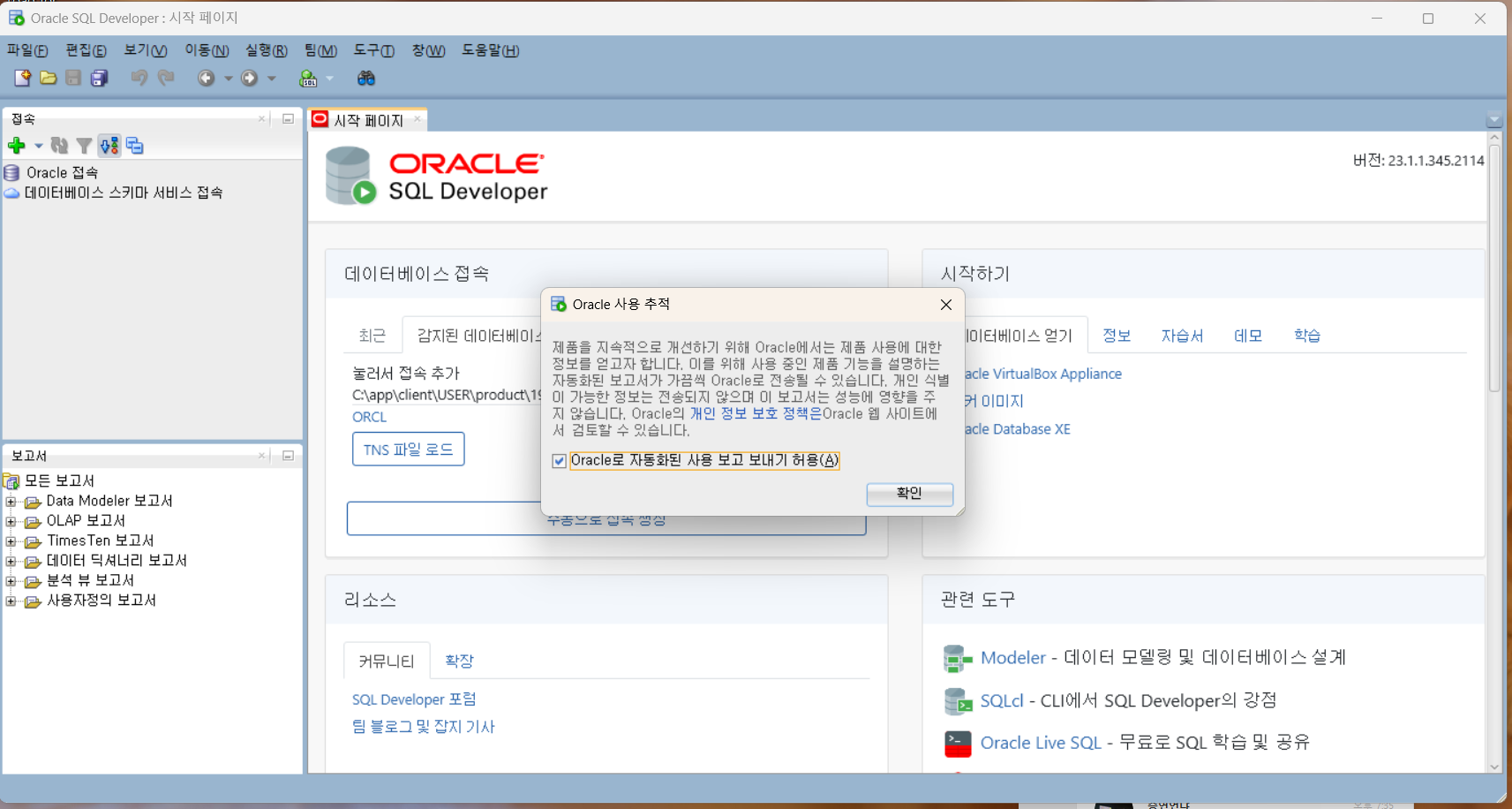Open the 팀(M) menu
Screen dimensions: 1512x809
320,50
